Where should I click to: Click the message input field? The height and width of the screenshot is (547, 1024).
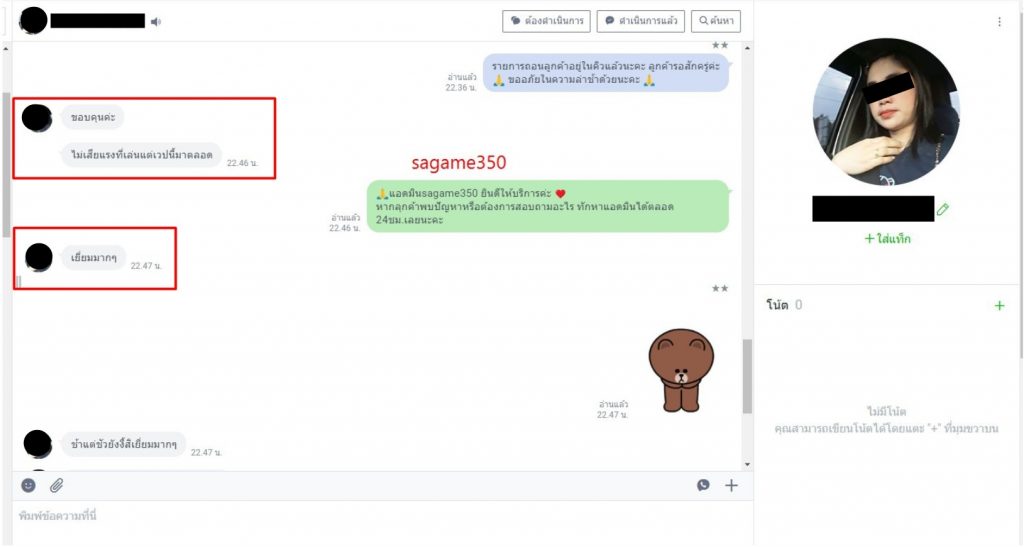click(x=380, y=516)
